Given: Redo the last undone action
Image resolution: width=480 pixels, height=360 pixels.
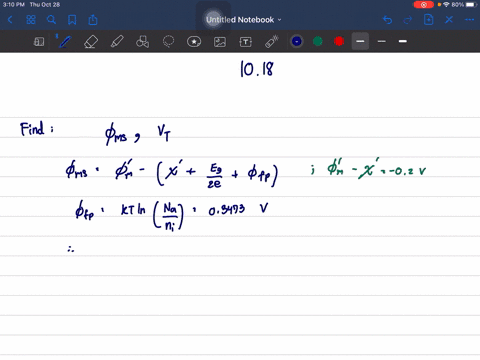Looking at the screenshot, I should tap(408, 20).
